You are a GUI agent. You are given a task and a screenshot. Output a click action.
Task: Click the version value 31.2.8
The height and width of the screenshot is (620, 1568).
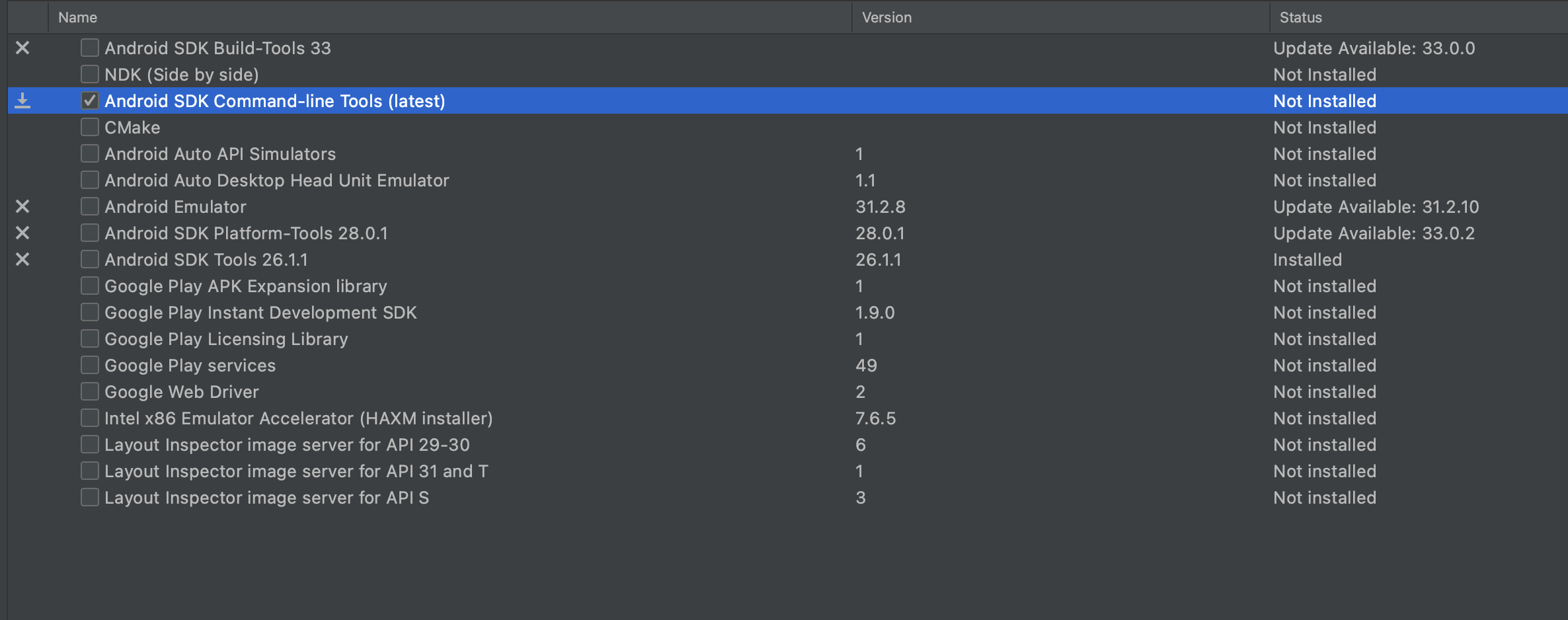[x=881, y=207]
